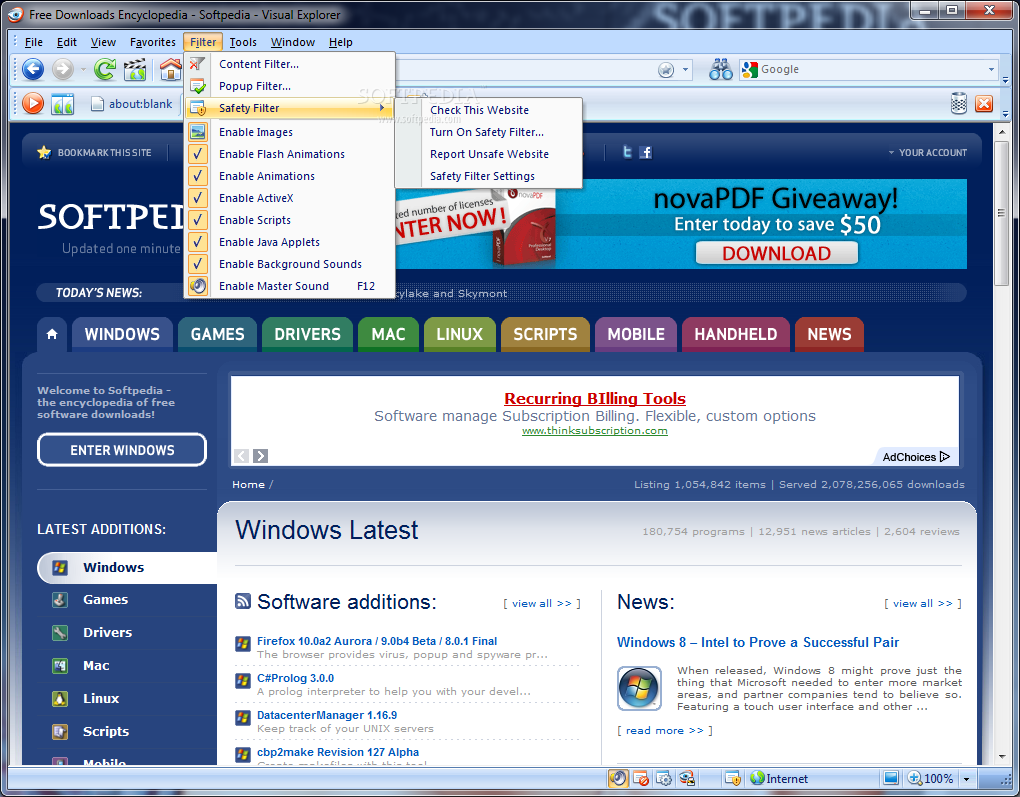
Task: Click the orange play button icon
Action: (33, 103)
